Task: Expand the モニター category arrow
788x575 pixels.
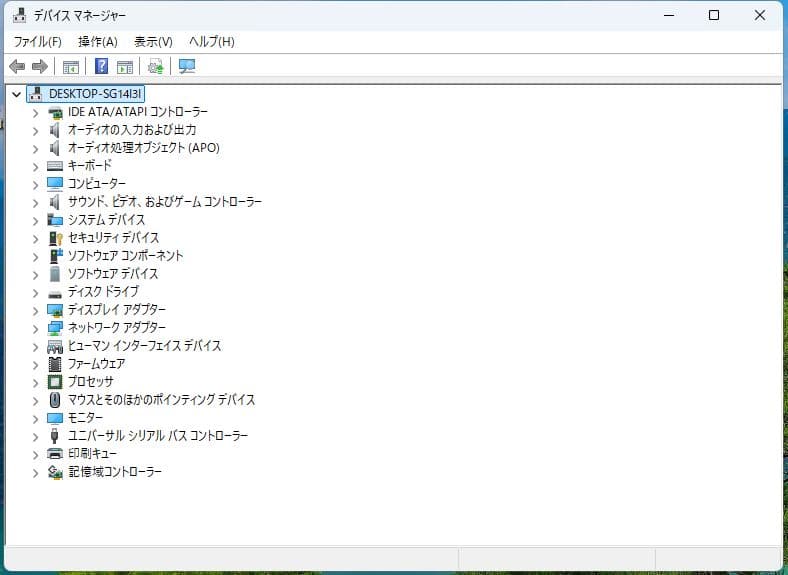Action: (35, 419)
